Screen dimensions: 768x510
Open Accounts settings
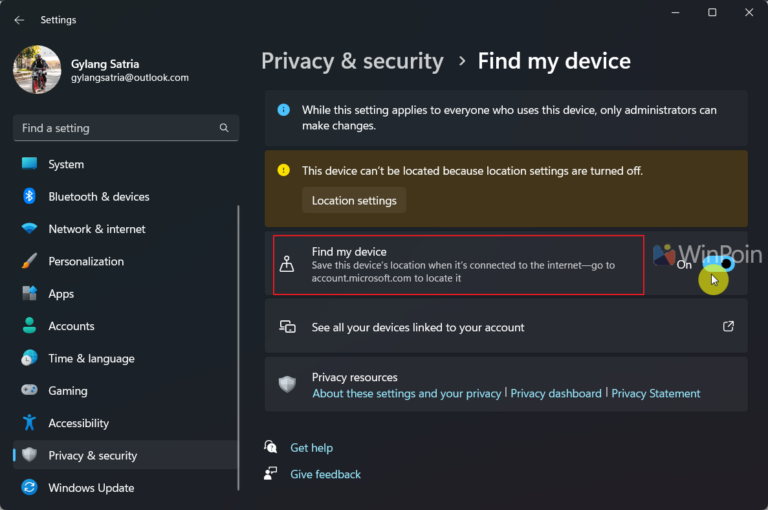pyautogui.click(x=72, y=326)
